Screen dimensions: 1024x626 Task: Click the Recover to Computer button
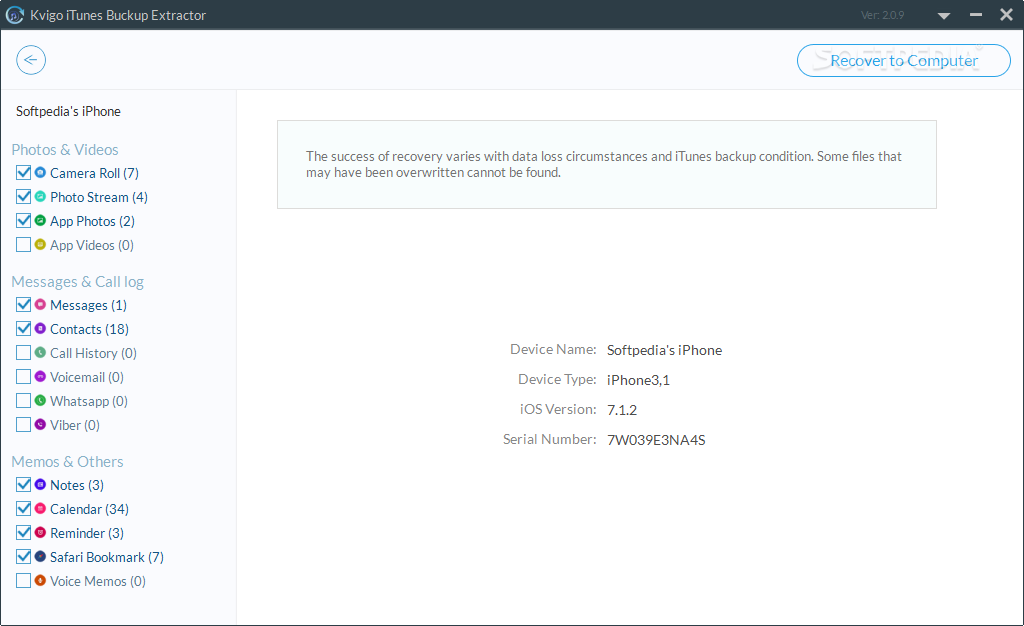click(904, 61)
